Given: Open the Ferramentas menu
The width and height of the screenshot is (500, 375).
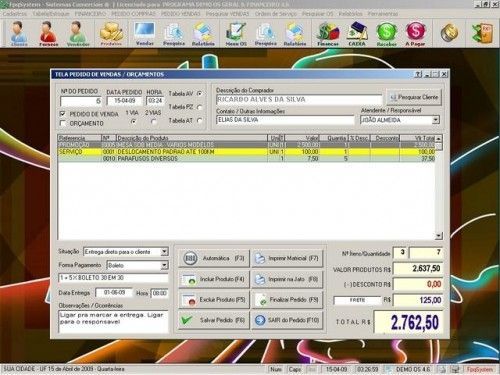Looking at the screenshot, I should [x=383, y=14].
